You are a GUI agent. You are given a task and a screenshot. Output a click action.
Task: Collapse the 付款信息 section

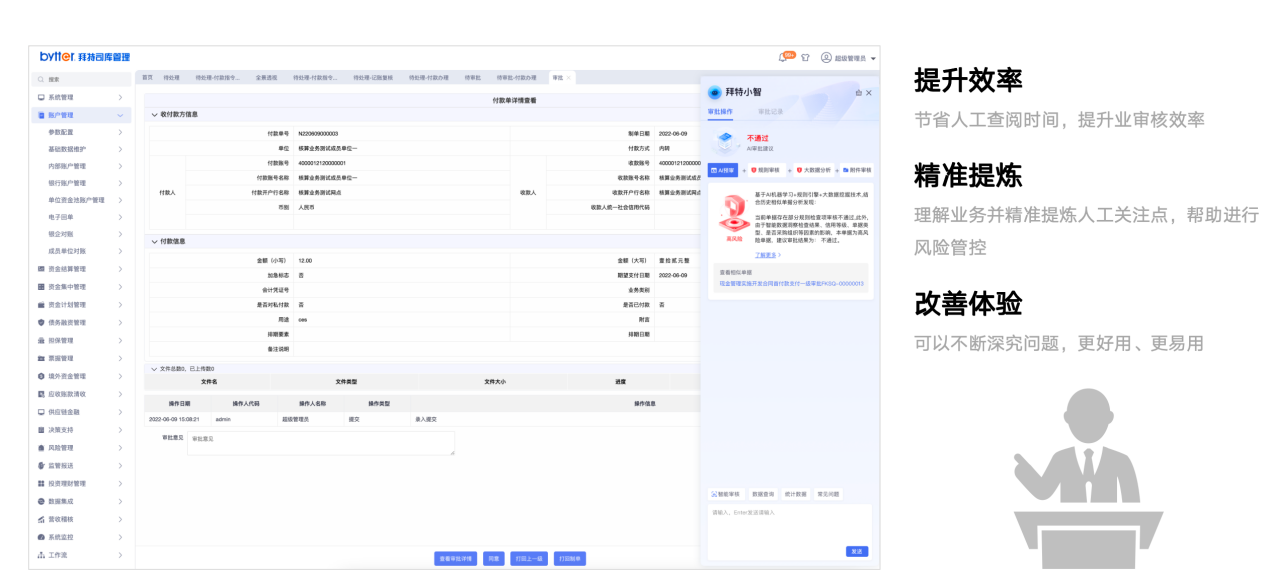coord(154,241)
